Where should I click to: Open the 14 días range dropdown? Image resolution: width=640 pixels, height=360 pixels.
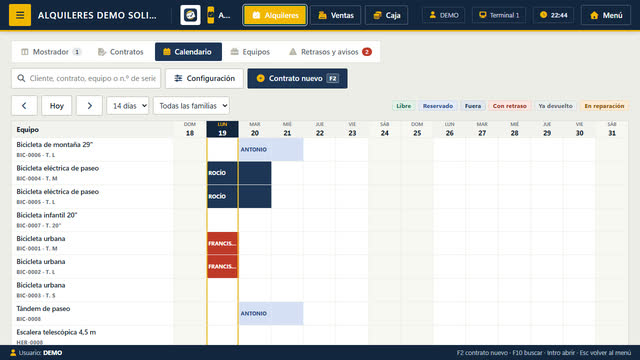pos(128,106)
